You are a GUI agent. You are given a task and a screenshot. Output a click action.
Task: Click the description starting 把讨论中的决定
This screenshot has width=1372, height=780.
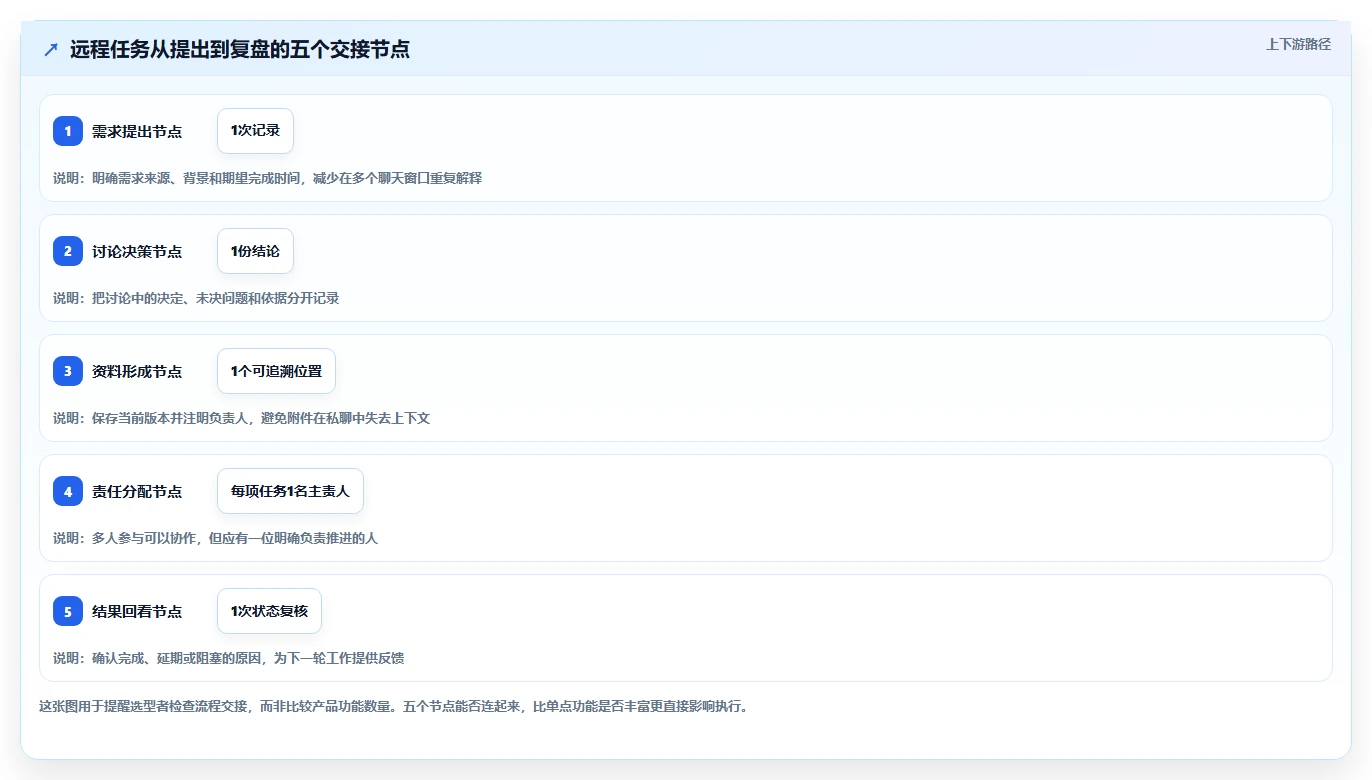[196, 298]
